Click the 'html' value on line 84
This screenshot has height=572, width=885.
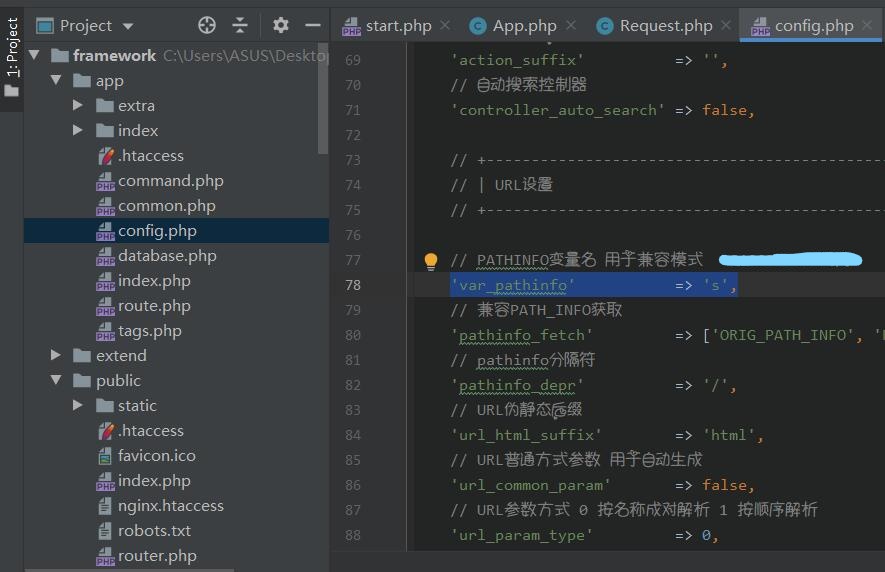click(x=729, y=435)
